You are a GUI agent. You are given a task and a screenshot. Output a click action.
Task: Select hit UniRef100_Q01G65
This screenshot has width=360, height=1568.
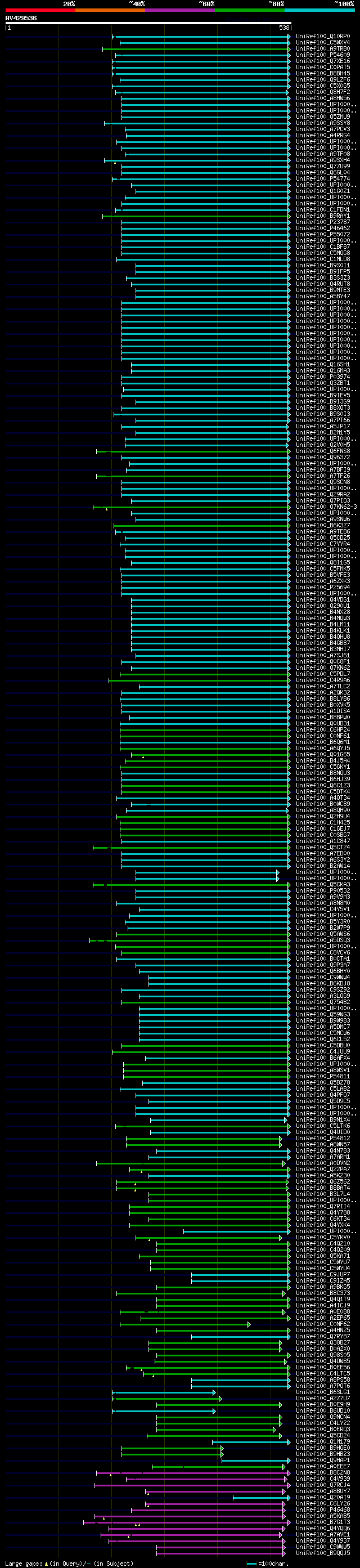(323, 754)
